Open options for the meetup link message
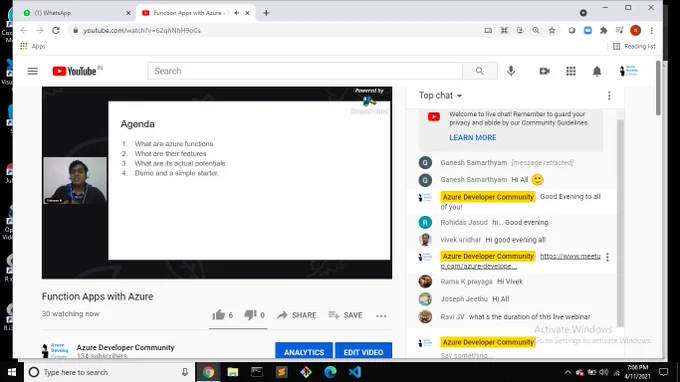The width and height of the screenshot is (680, 382). pyautogui.click(x=607, y=257)
